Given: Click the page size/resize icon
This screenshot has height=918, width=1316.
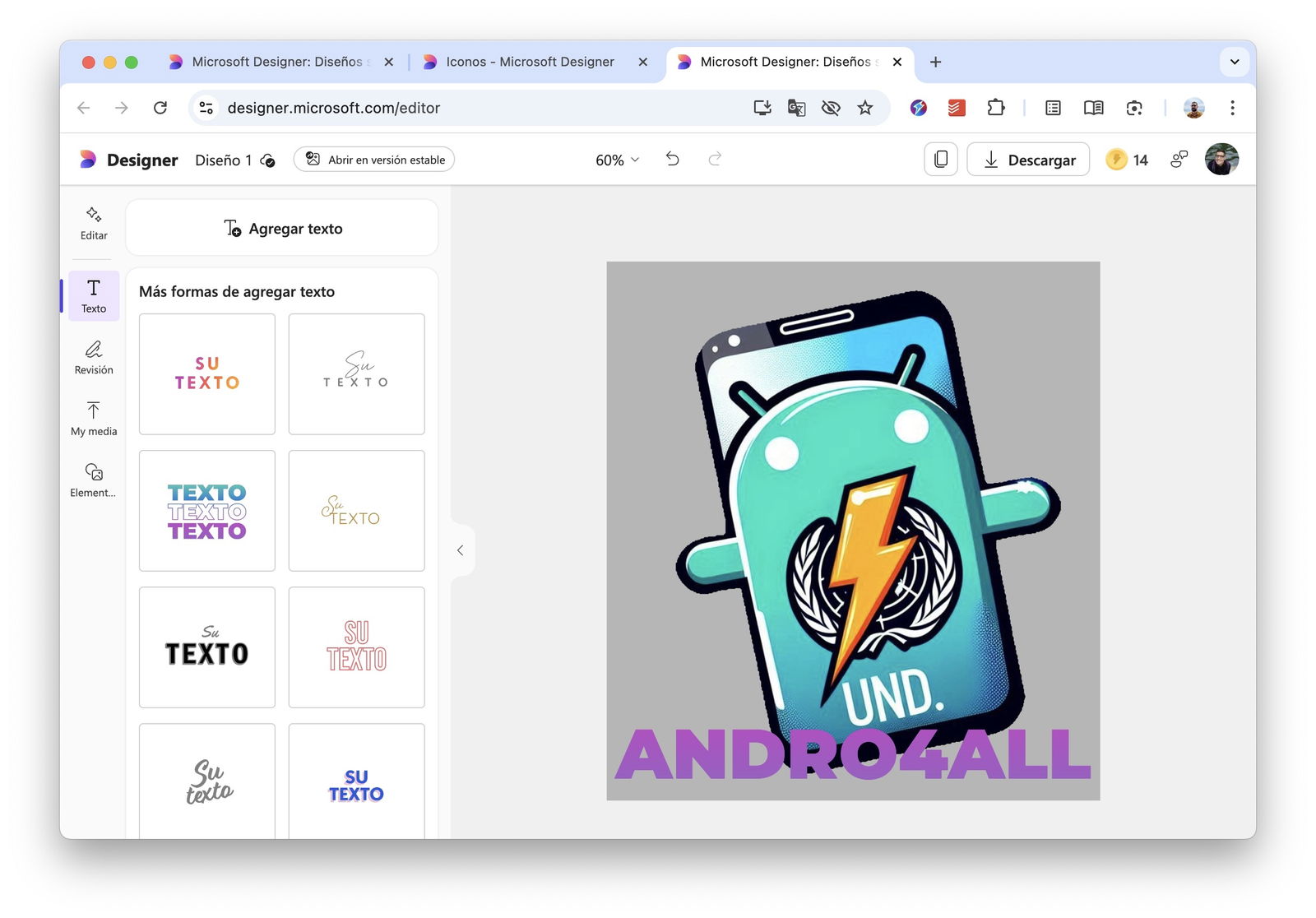Looking at the screenshot, I should (x=941, y=159).
